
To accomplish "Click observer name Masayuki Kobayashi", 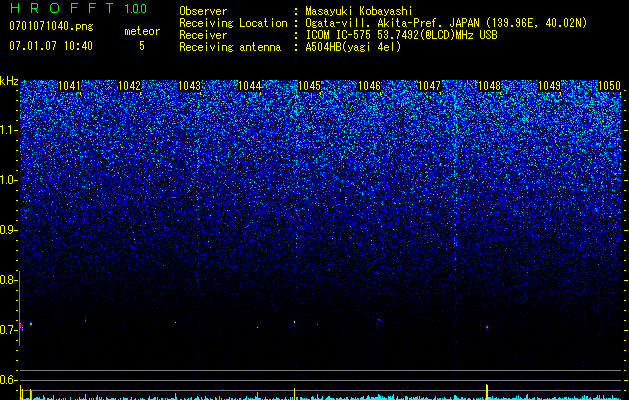I will (359, 11).
